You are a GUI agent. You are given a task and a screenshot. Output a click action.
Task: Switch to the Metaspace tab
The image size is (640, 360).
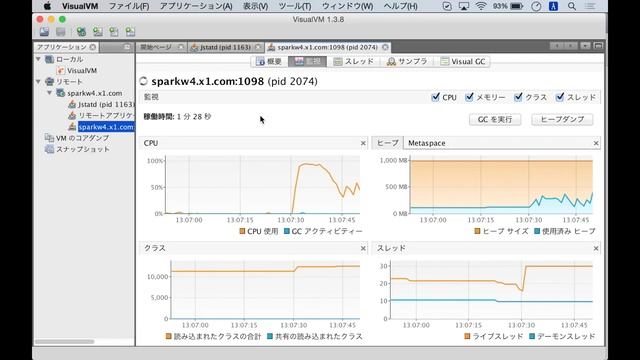tap(427, 143)
